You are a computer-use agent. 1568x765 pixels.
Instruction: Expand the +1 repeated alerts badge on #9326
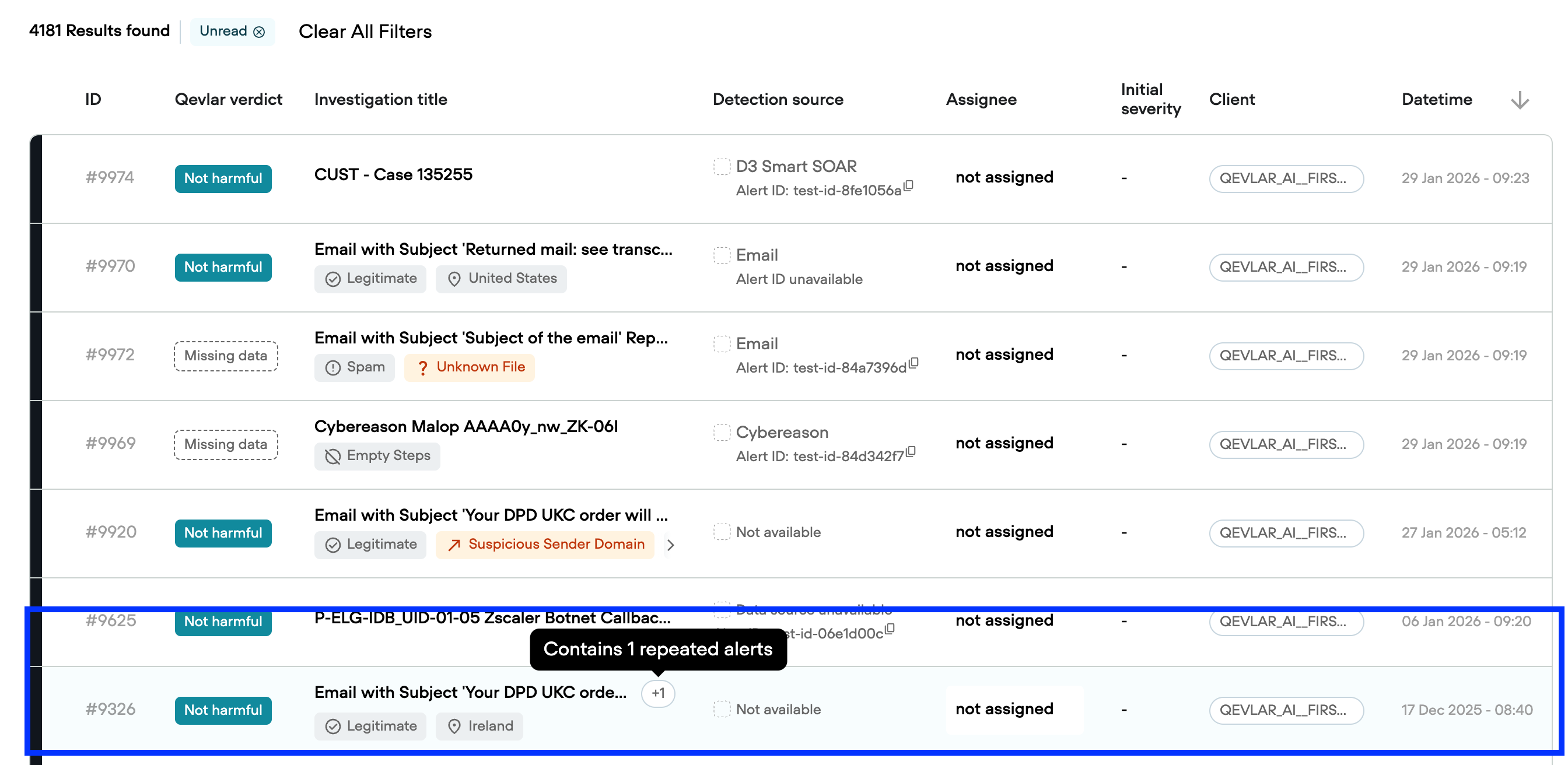(x=658, y=693)
